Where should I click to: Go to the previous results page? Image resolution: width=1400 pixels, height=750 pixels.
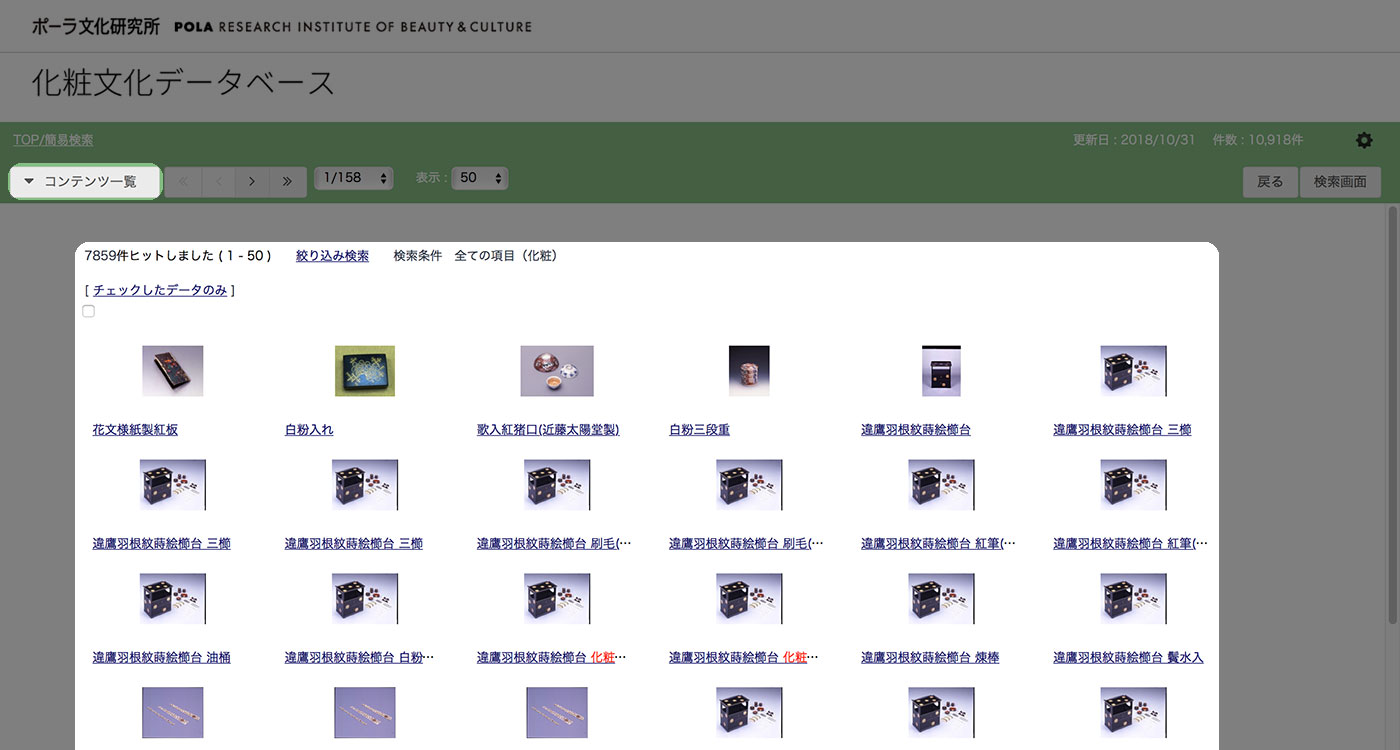pyautogui.click(x=218, y=181)
